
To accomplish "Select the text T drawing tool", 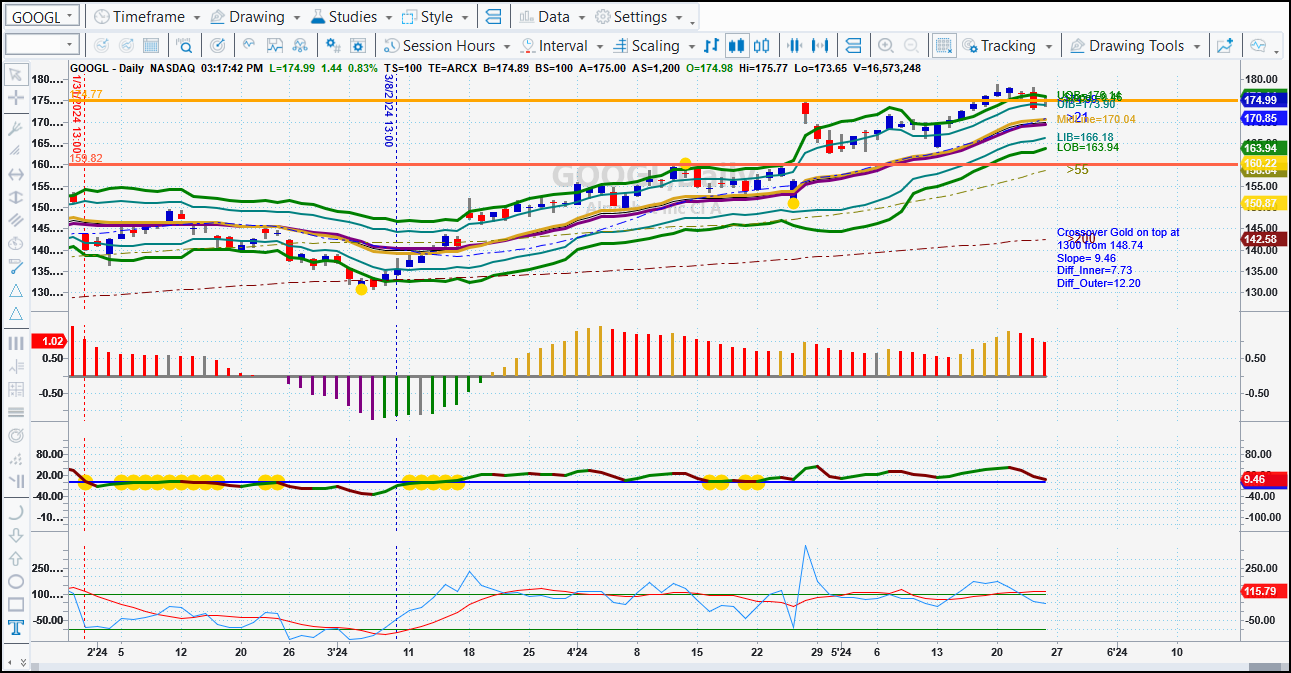I will [15, 628].
